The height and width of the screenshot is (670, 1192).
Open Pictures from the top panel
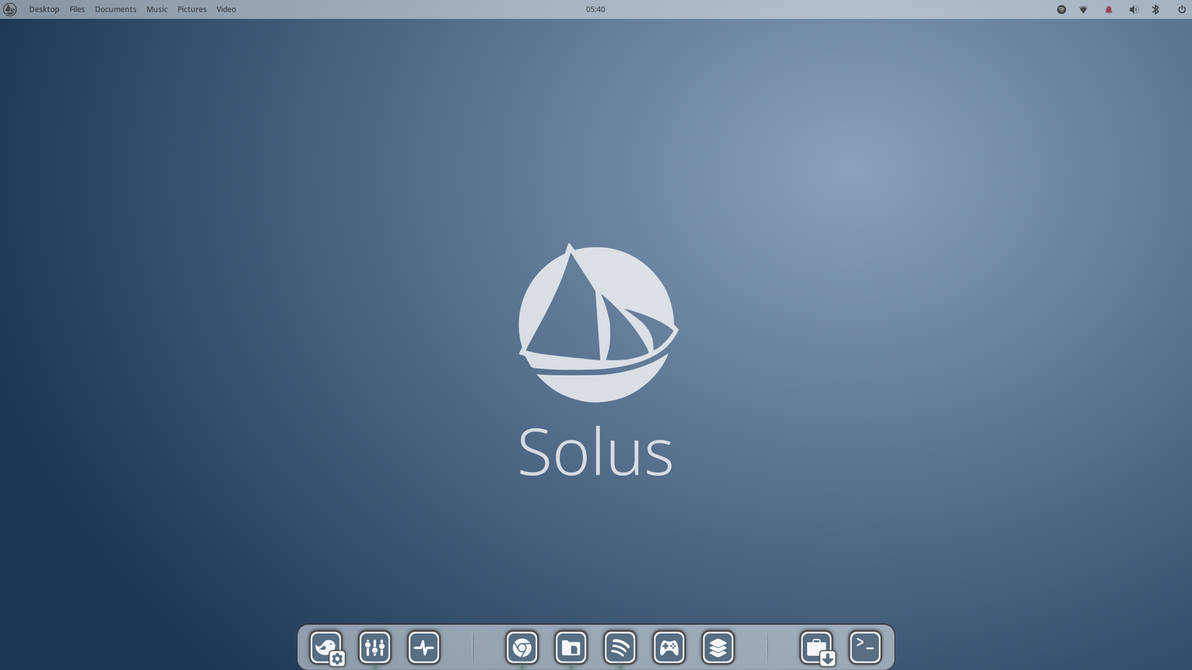pos(191,9)
